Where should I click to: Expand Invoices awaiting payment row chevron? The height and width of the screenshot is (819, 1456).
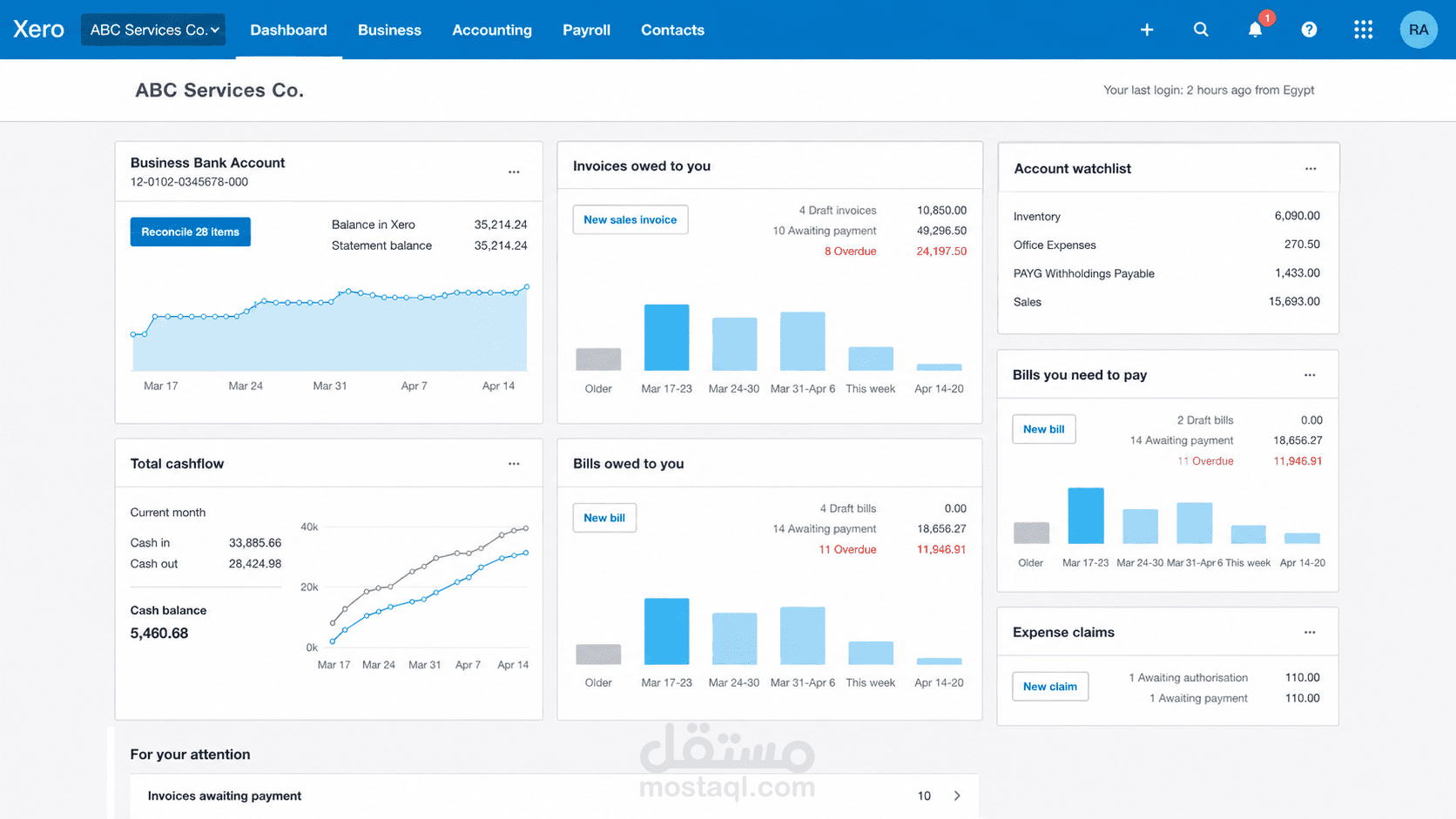[957, 796]
